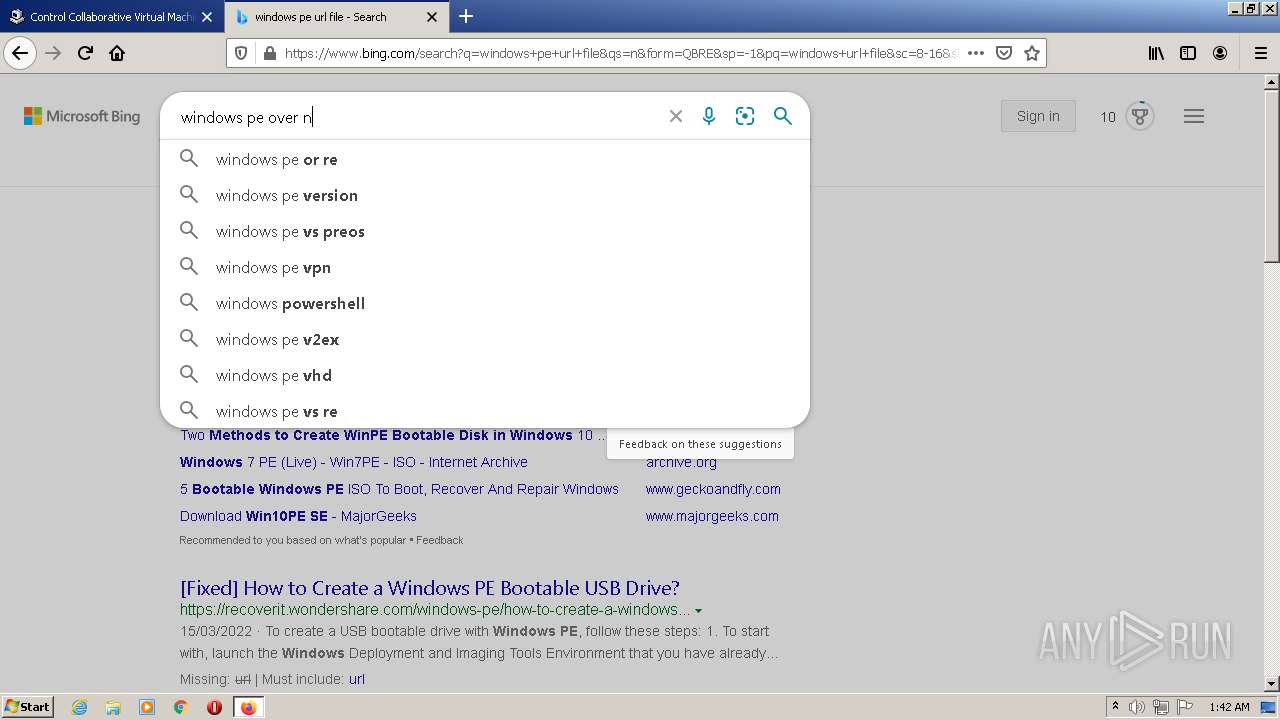Search using an image
The width and height of the screenshot is (1280, 720).
tap(745, 116)
